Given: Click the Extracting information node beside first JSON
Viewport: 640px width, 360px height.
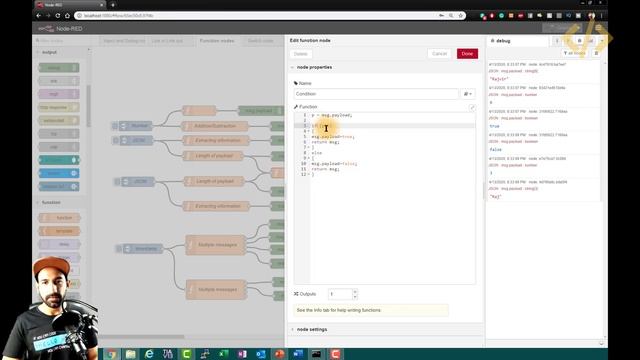Looking at the screenshot, I should coord(215,140).
